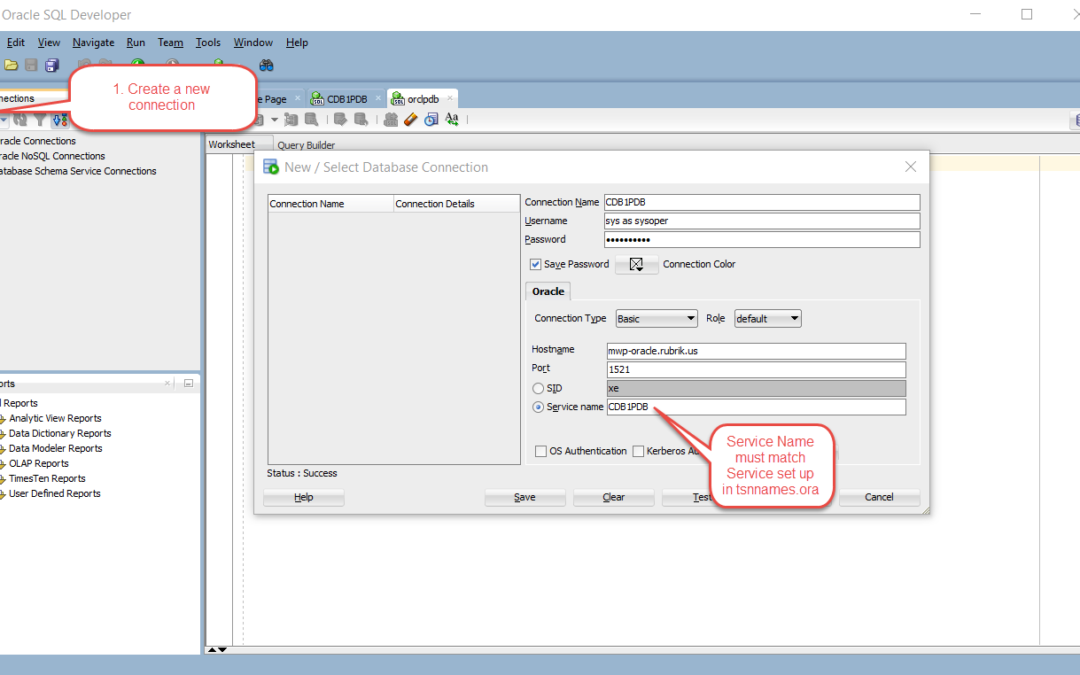Enable the OS Authentication checkbox
1080x675 pixels.
pyautogui.click(x=541, y=451)
